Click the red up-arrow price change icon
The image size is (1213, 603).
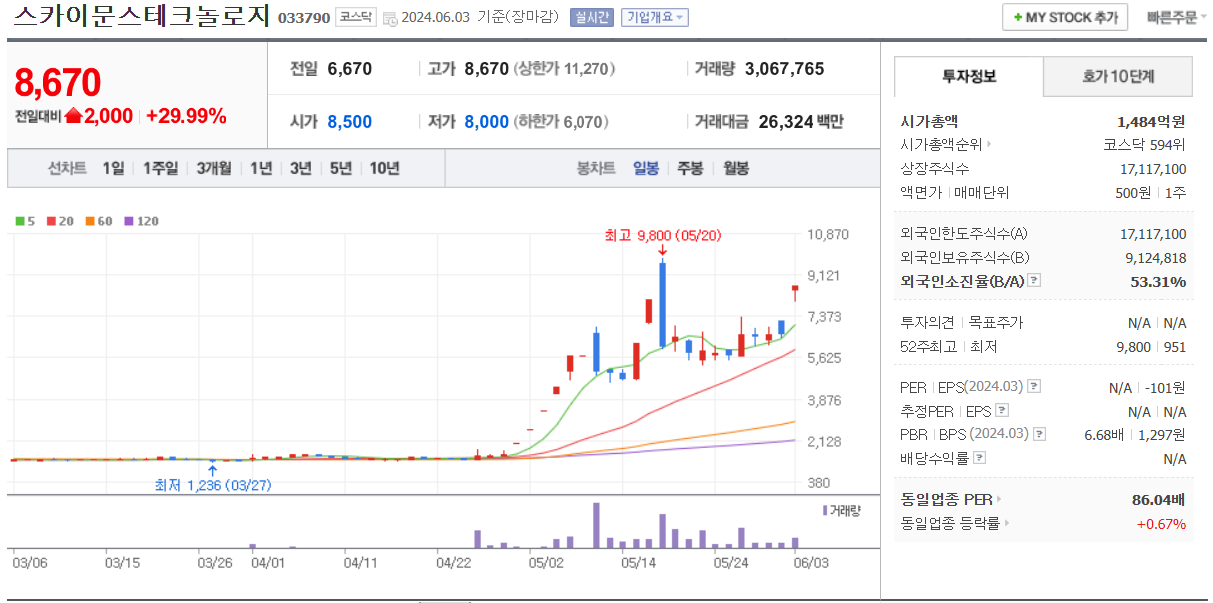pos(73,116)
